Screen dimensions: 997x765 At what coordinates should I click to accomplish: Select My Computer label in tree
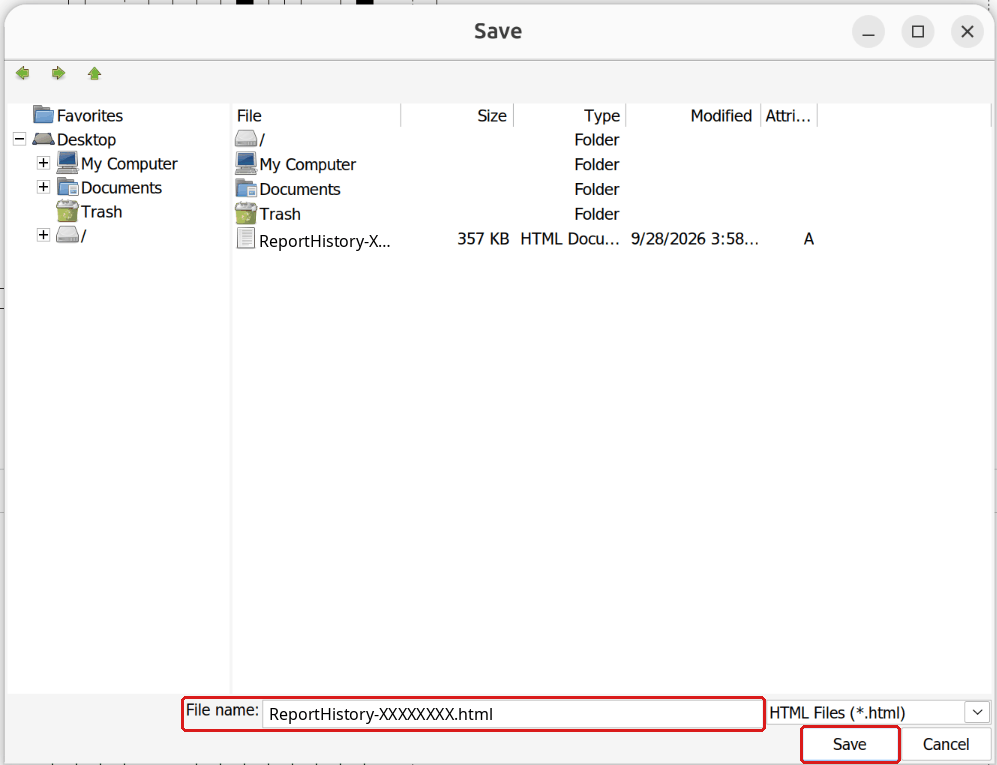[x=129, y=163]
